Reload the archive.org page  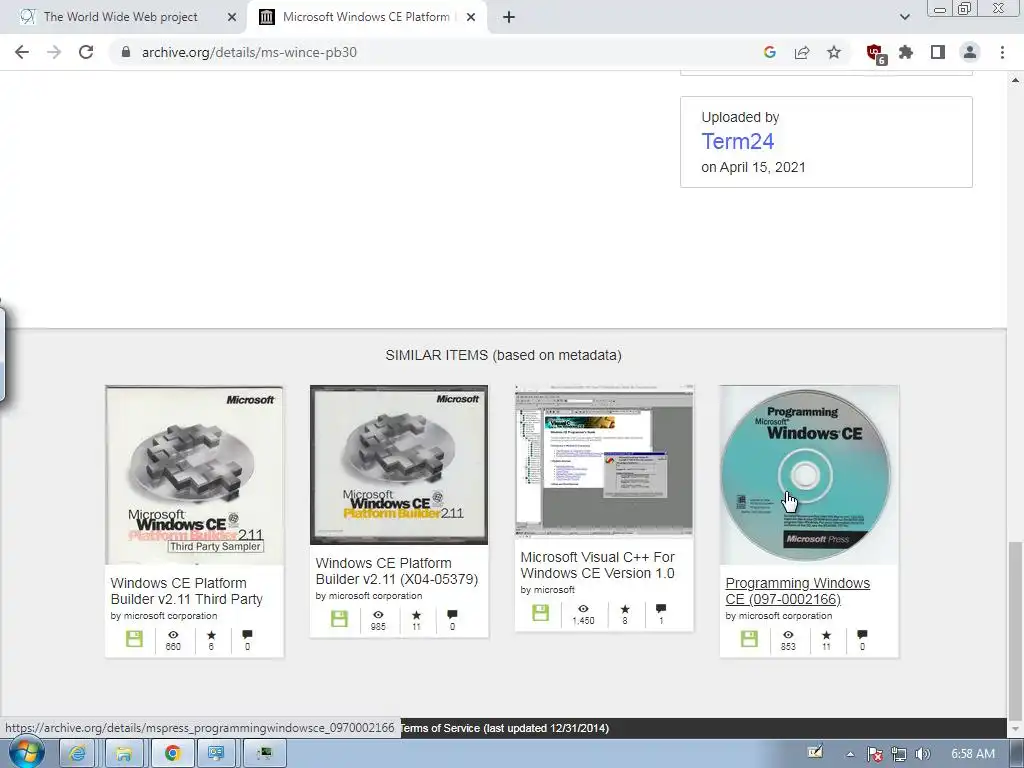86,52
